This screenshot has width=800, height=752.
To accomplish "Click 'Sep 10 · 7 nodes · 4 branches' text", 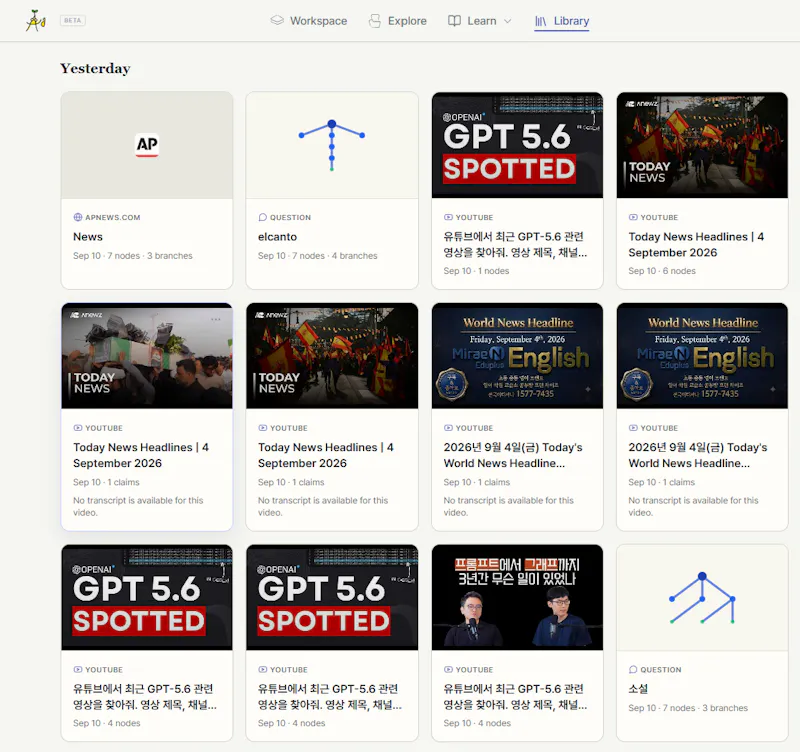I will [317, 256].
